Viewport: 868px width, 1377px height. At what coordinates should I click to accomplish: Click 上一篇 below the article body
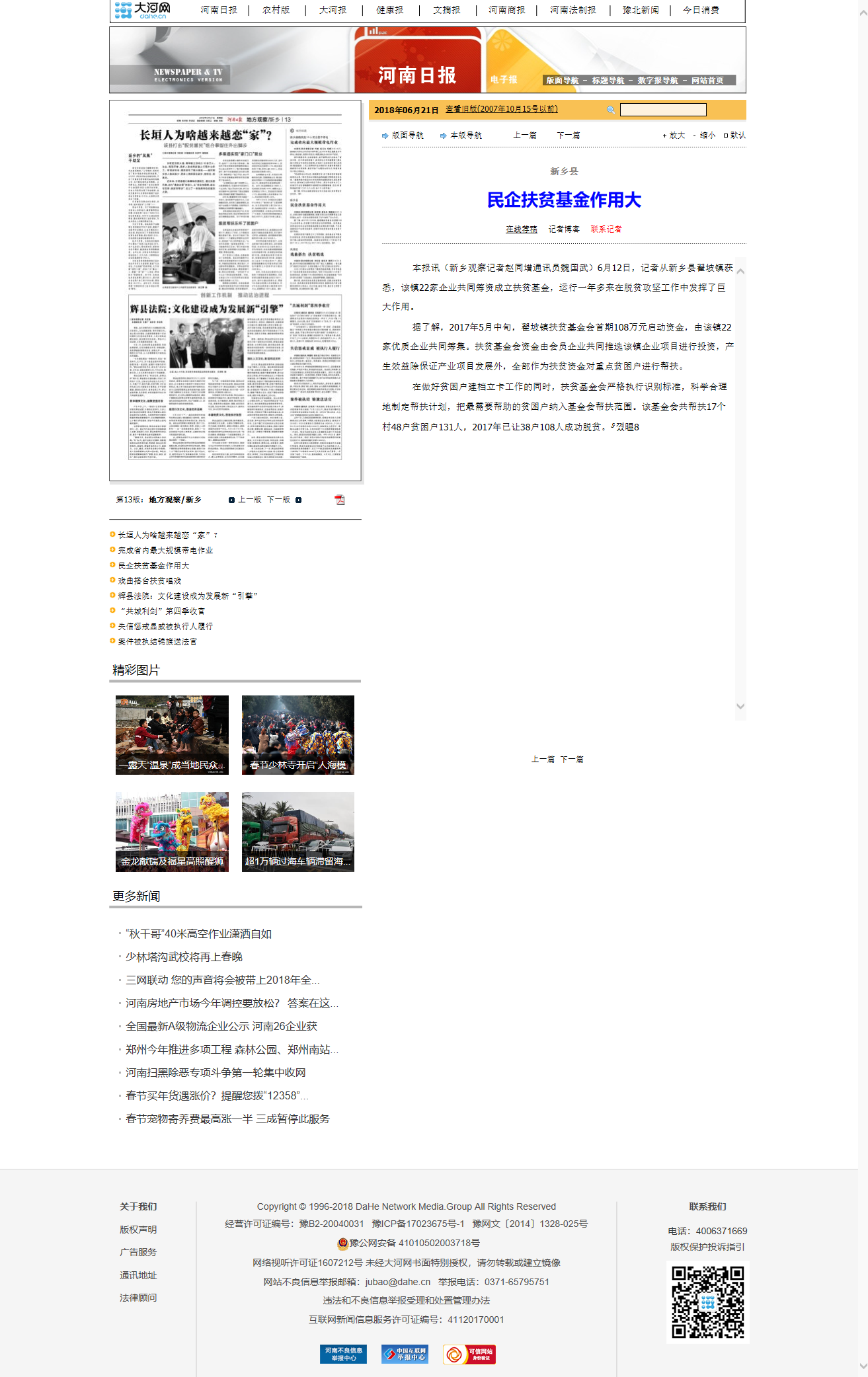pos(543,760)
